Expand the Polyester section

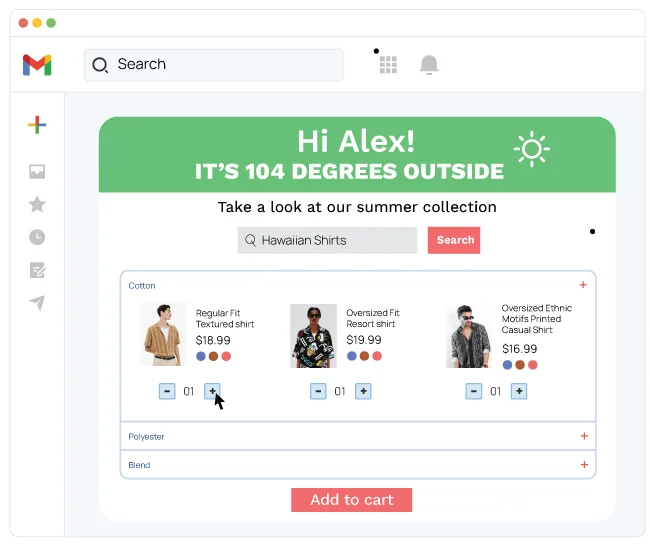pyautogui.click(x=584, y=436)
